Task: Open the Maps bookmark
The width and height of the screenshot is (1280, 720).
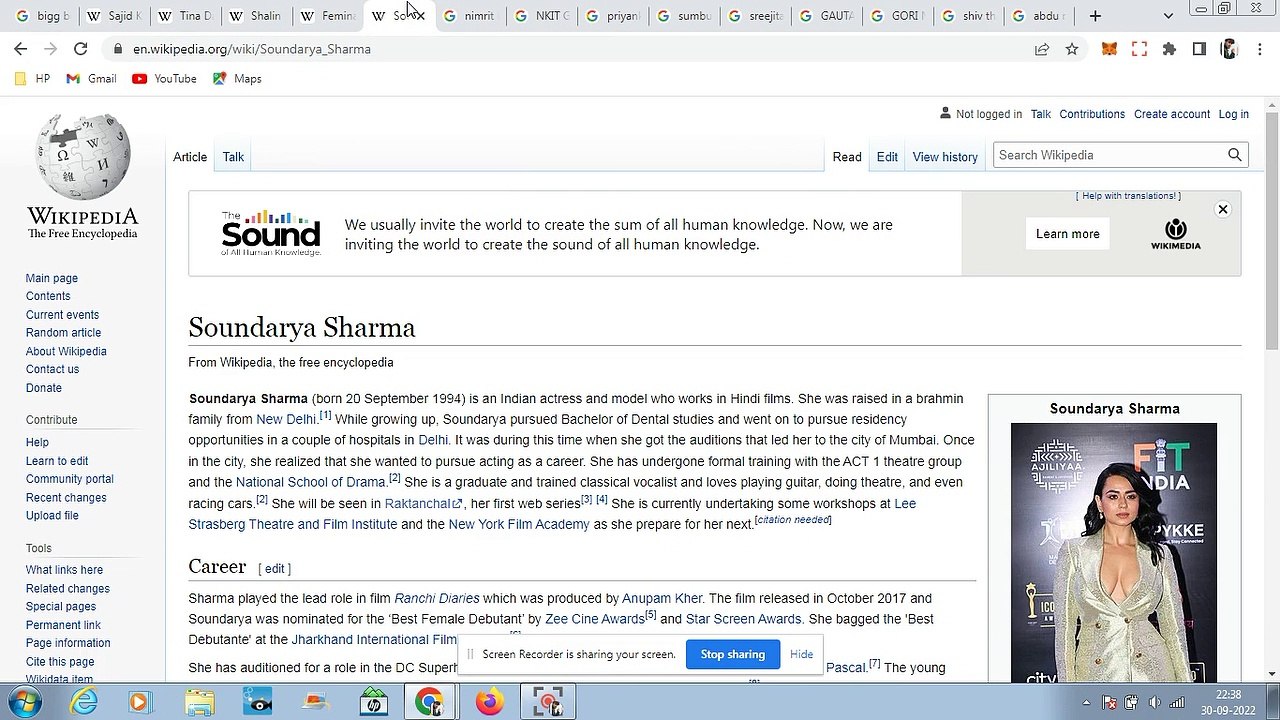Action: [237, 79]
